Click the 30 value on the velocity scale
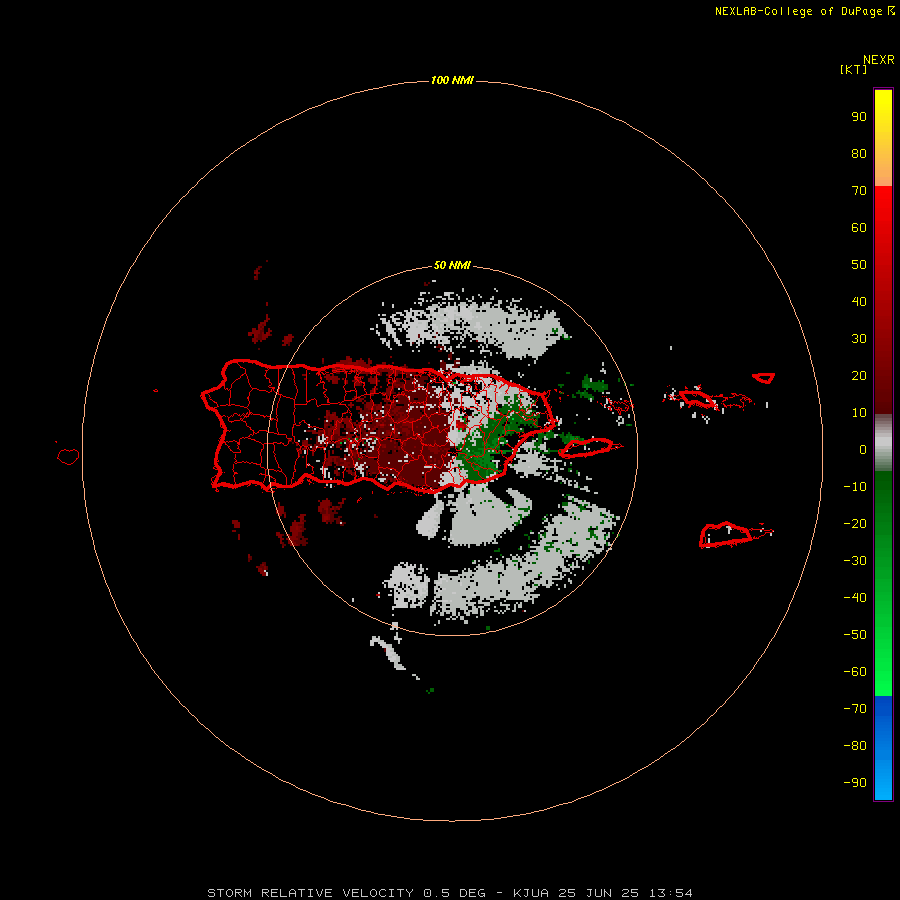The height and width of the screenshot is (900, 900). coord(859,339)
